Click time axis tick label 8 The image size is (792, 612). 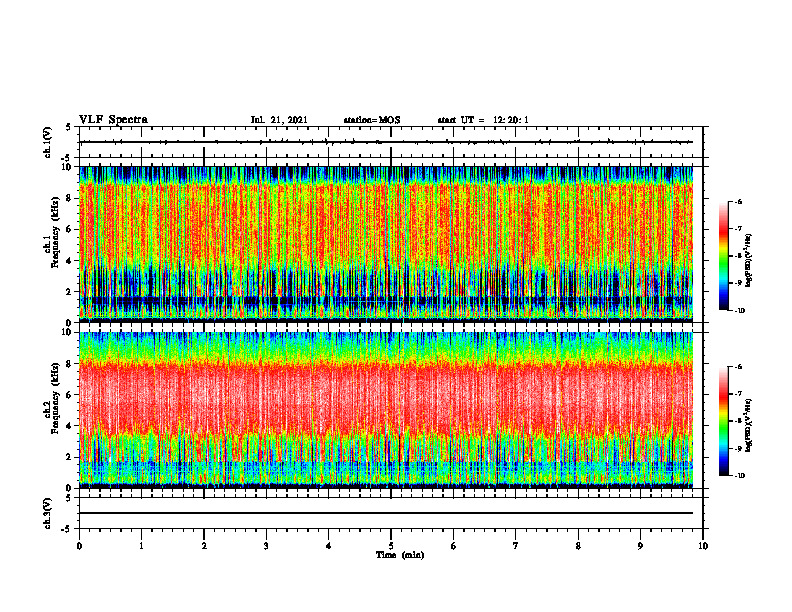578,546
